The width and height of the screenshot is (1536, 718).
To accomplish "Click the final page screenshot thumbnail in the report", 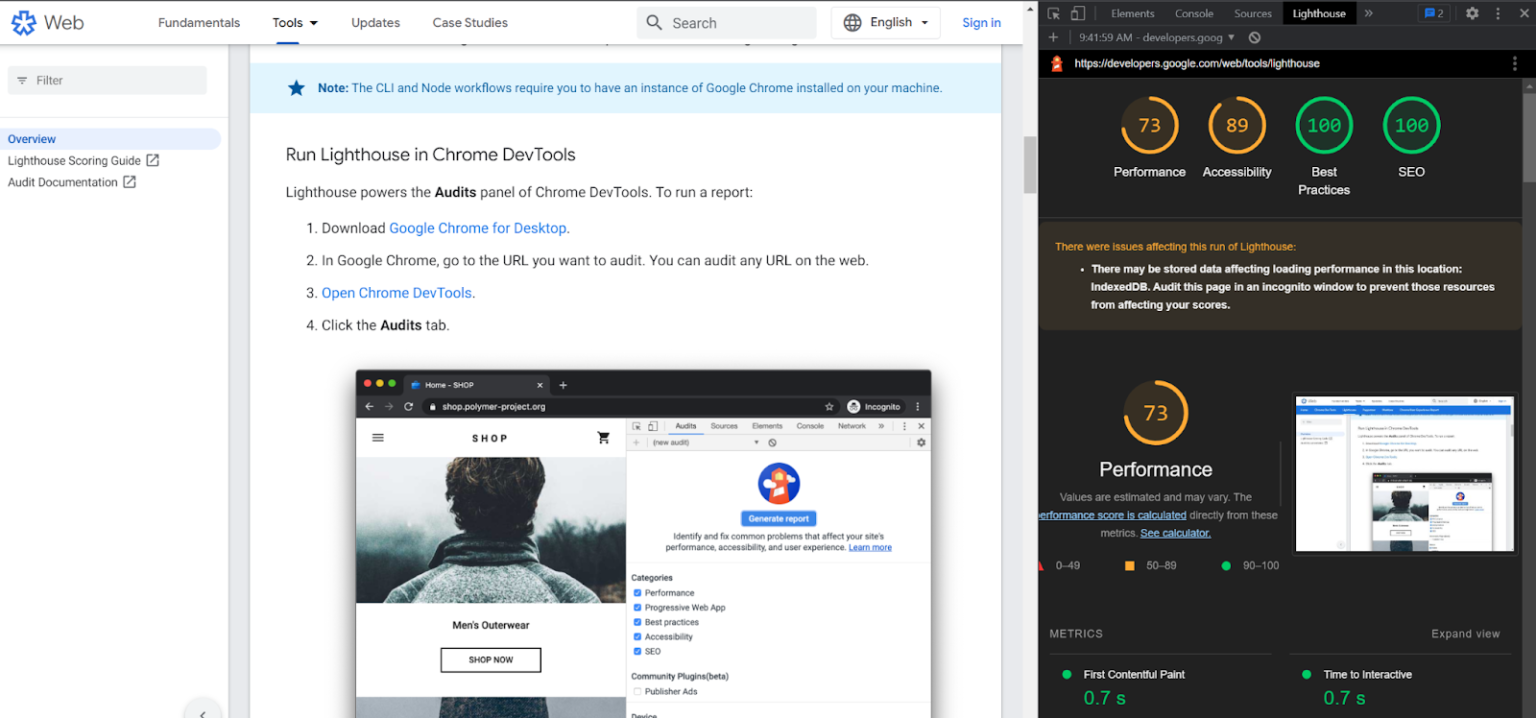I will [x=1404, y=473].
